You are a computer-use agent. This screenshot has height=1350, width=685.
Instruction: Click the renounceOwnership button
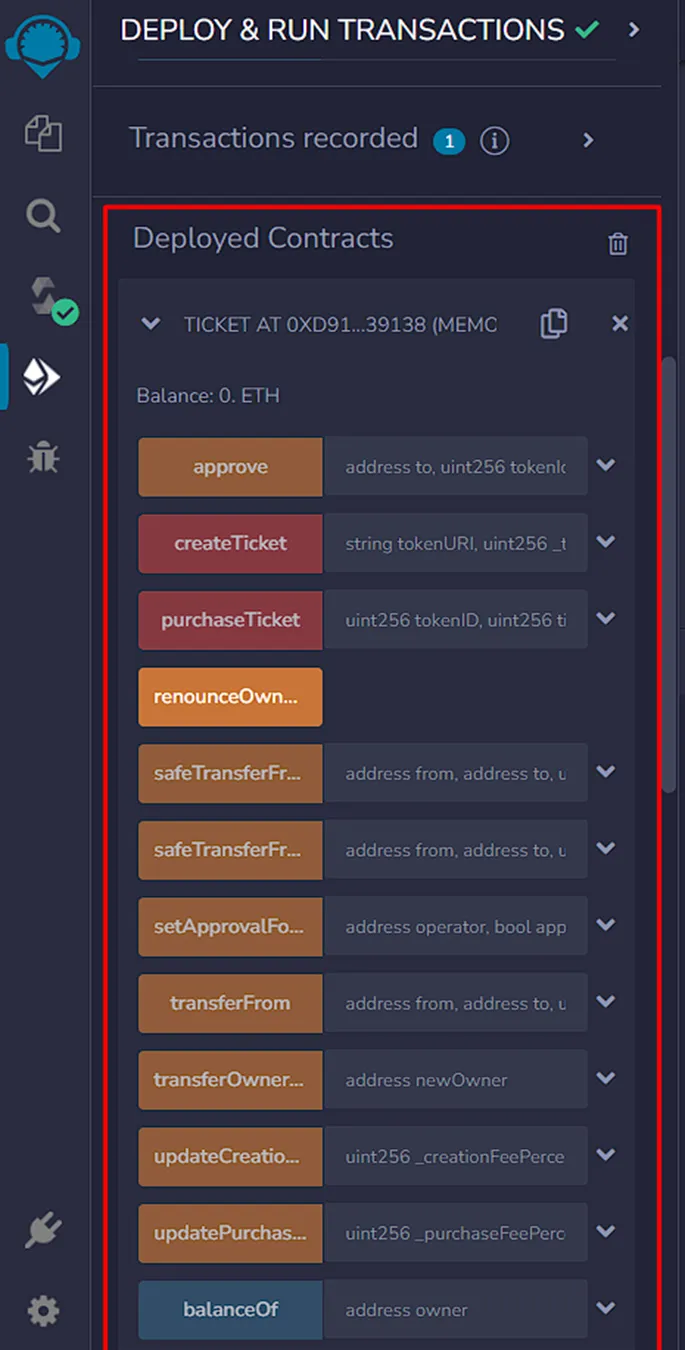click(230, 697)
